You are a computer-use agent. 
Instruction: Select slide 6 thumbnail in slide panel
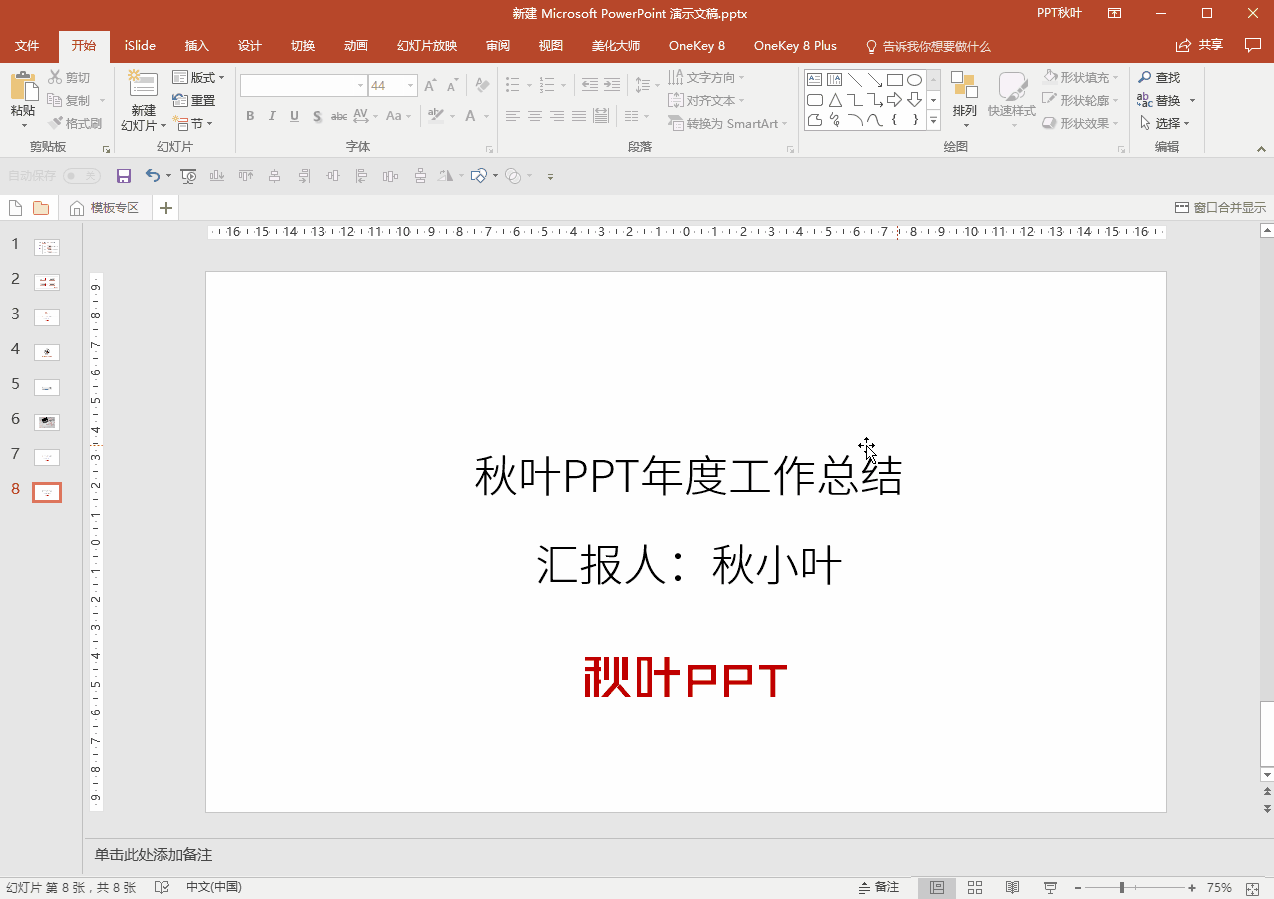[47, 422]
